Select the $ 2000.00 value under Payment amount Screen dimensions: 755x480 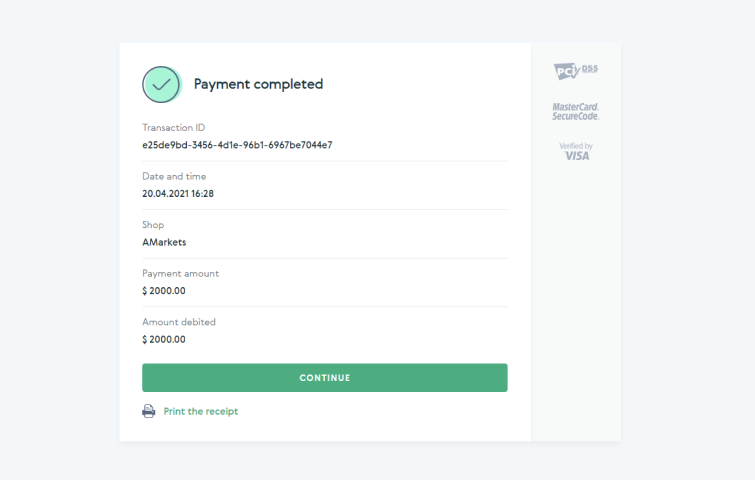click(x=164, y=291)
